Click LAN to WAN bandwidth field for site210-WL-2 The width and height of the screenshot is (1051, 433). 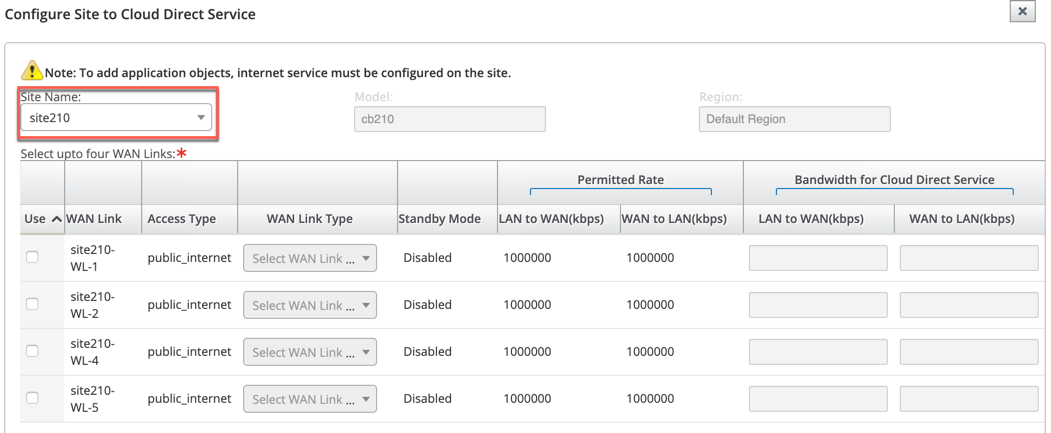coord(818,305)
